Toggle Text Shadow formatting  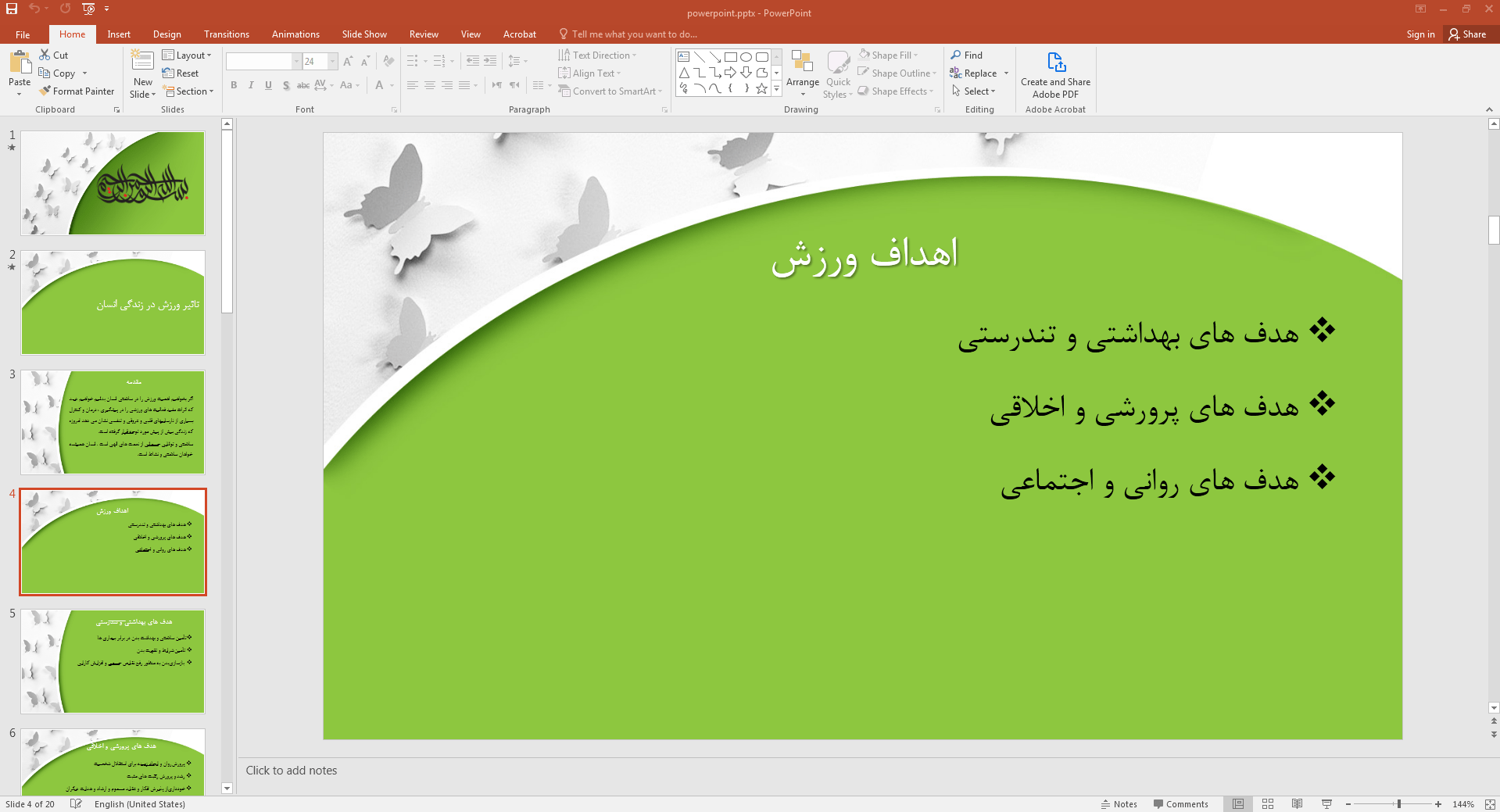286,85
